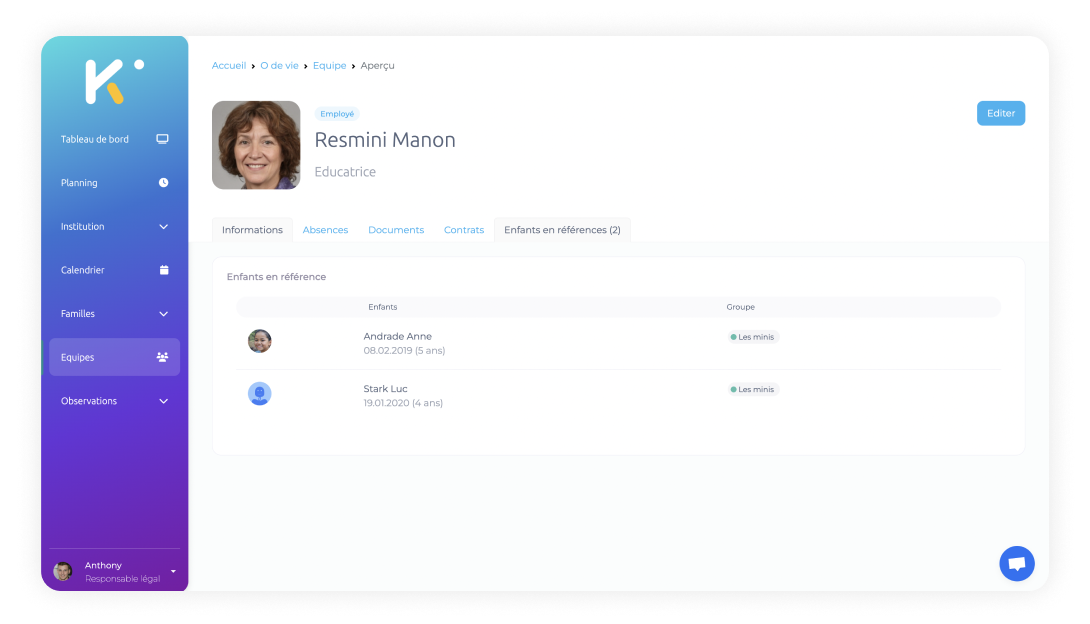Click birthdate 08.02.2019 (5 ans)
Image resolution: width=1090 pixels, height=624 pixels.
pyautogui.click(x=404, y=351)
